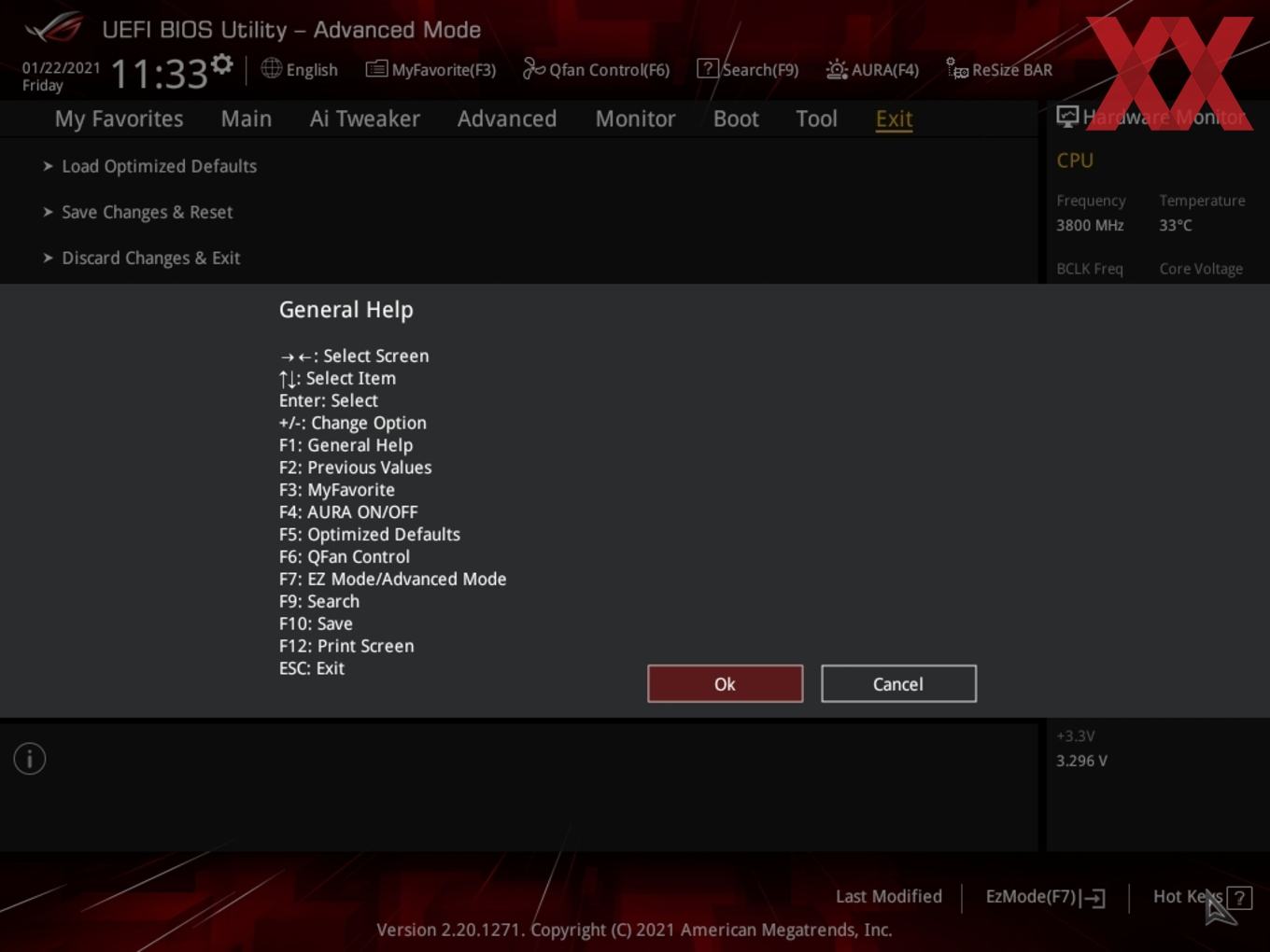Toggle the AURA(F4) light icon
The width and height of the screenshot is (1270, 952).
837,69
